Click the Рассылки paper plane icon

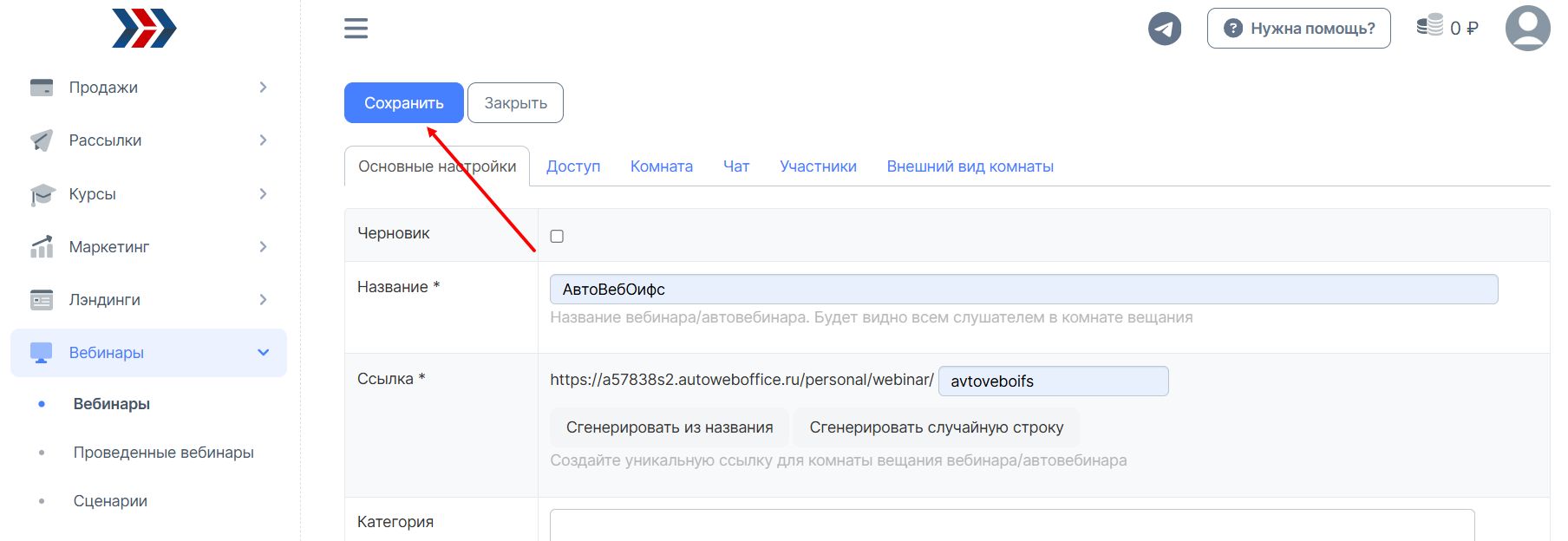point(42,140)
